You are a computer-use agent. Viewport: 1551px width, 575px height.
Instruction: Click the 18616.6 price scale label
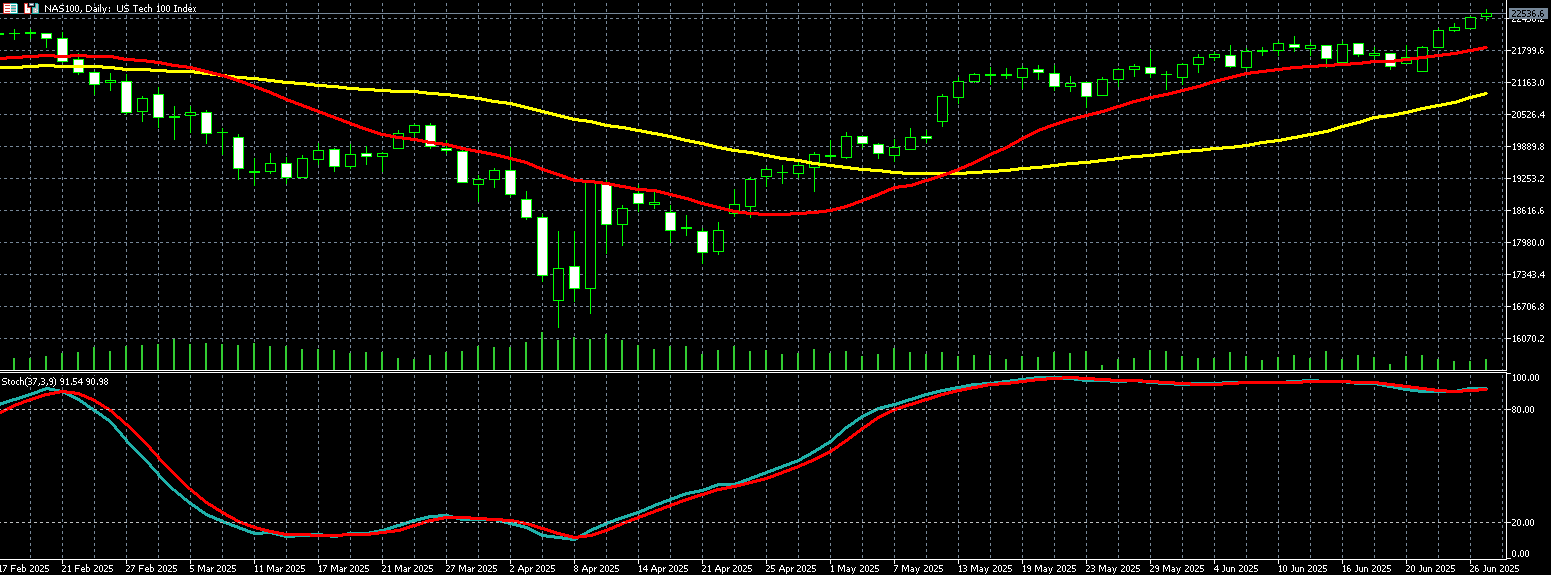point(1528,211)
